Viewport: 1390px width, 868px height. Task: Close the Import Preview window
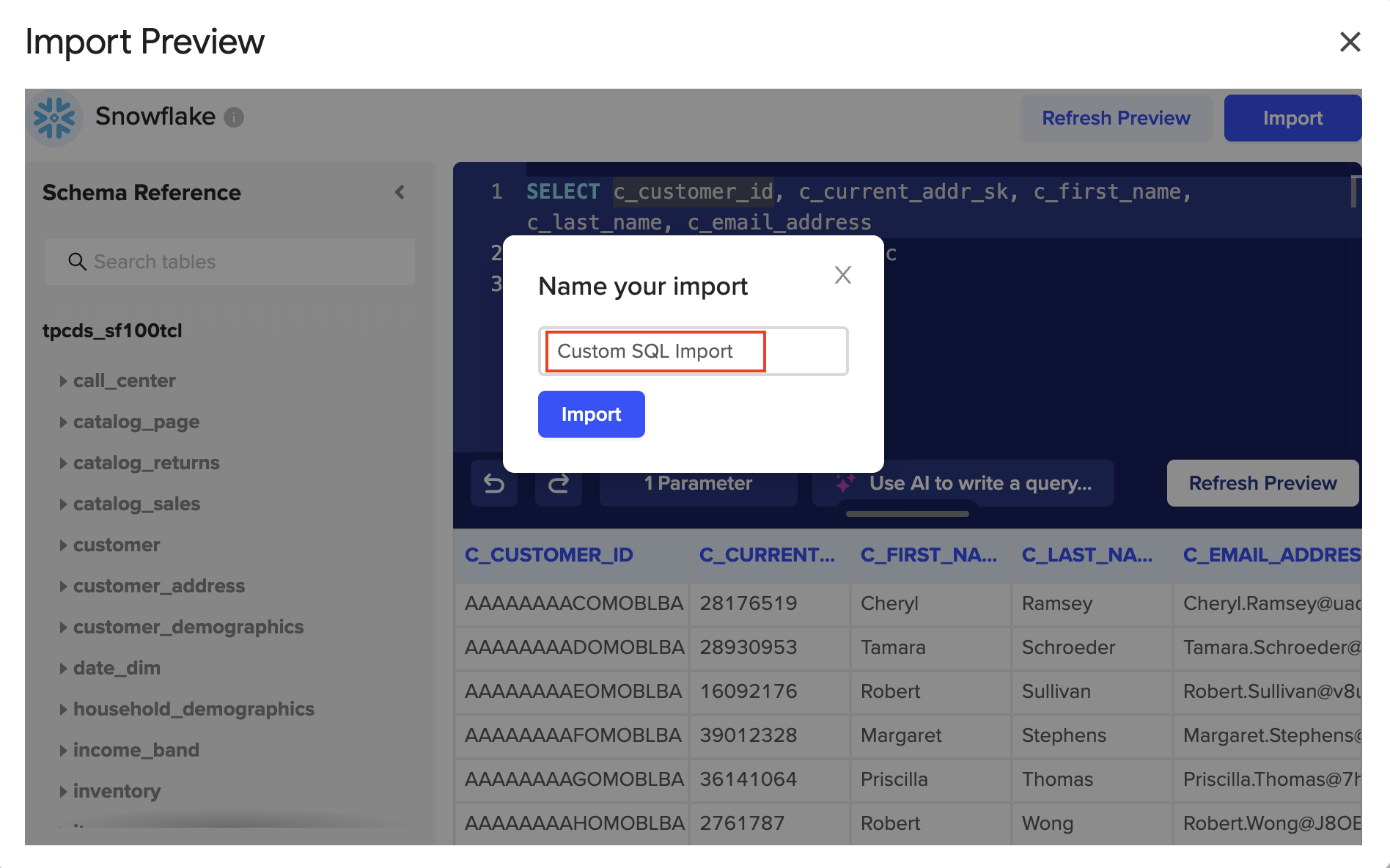pyautogui.click(x=1350, y=42)
